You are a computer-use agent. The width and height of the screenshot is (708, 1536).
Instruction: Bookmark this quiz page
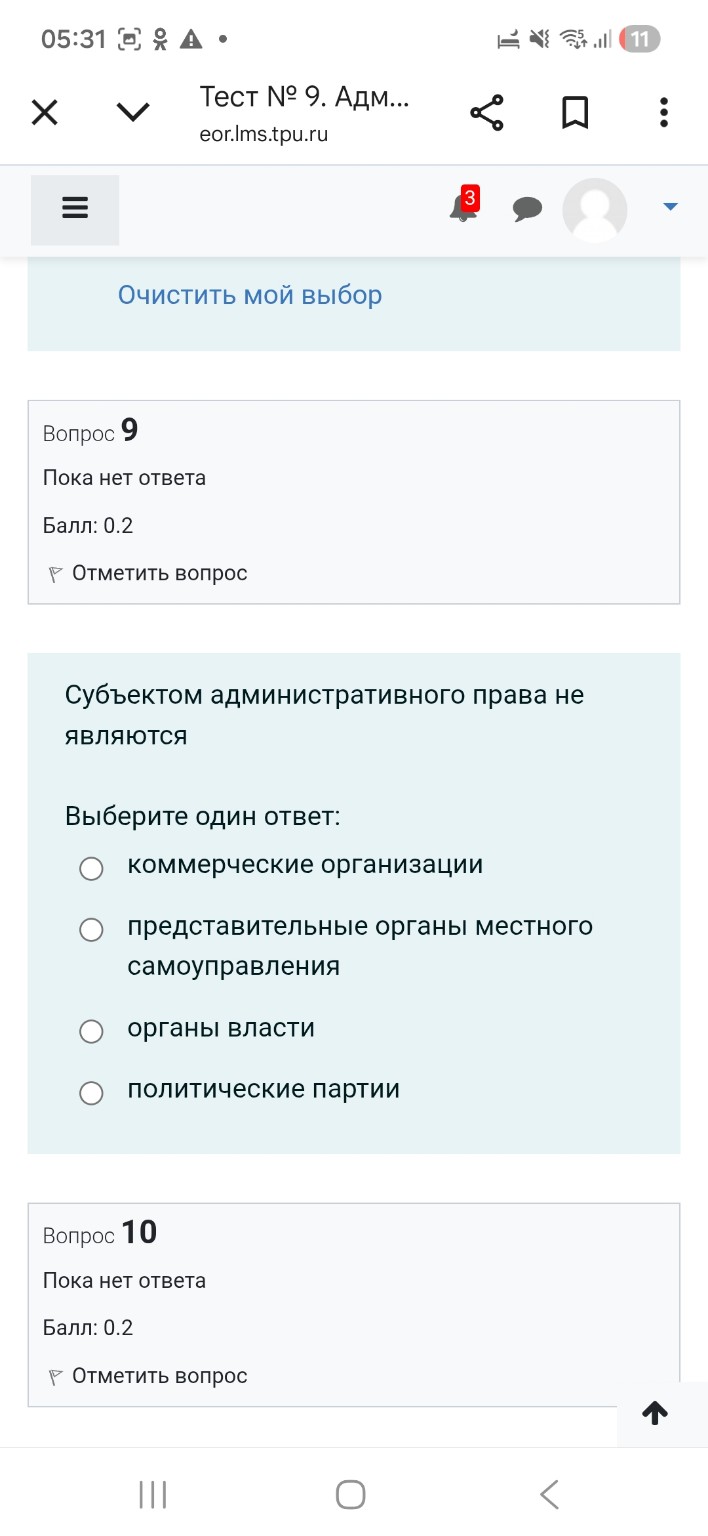pos(575,112)
